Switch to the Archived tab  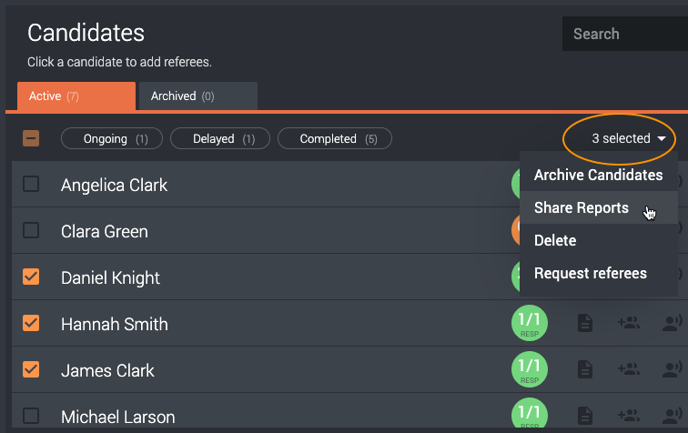tap(198, 96)
